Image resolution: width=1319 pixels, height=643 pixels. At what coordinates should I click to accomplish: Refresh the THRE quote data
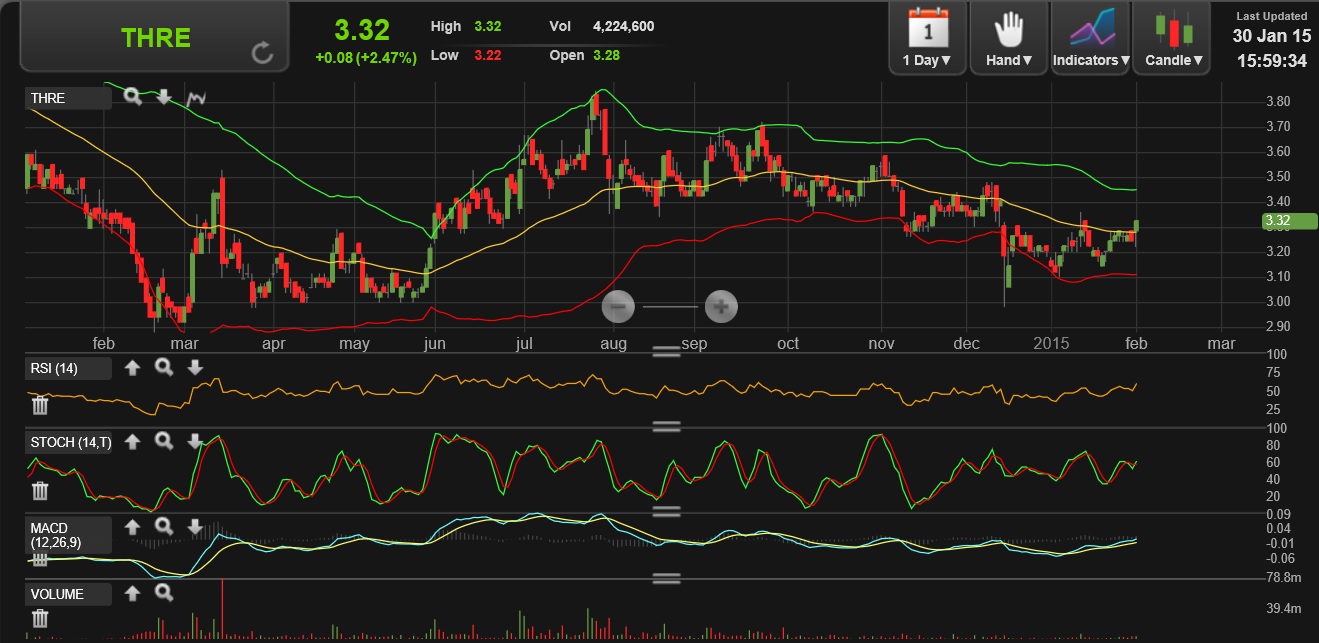(x=262, y=53)
